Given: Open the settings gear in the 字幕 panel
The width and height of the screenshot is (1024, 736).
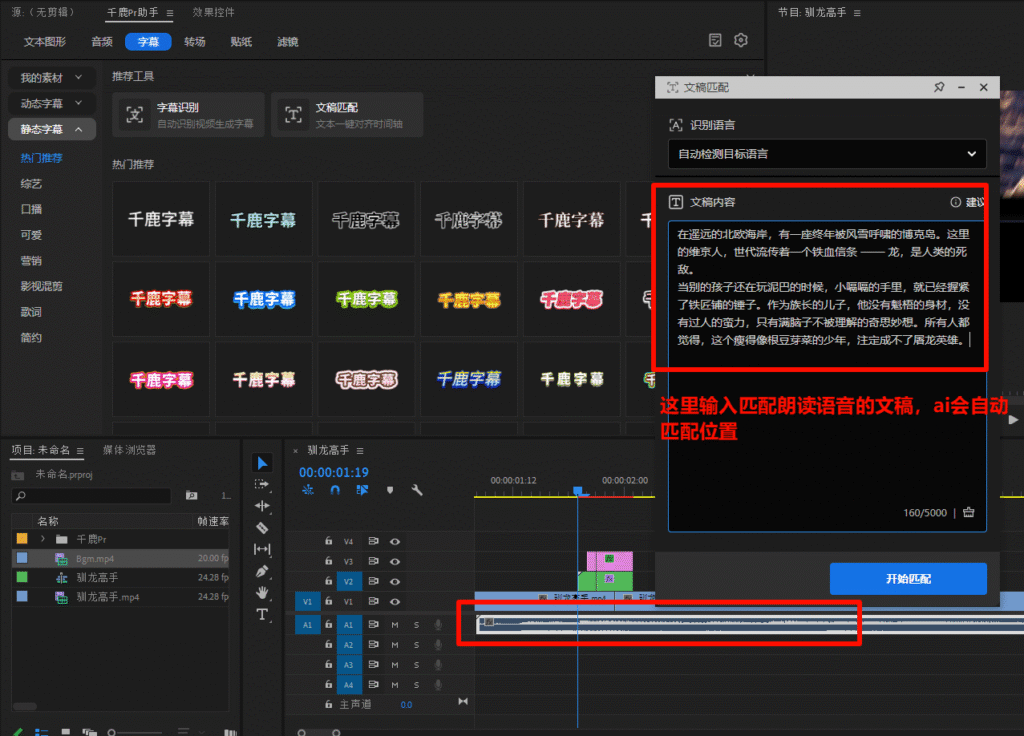Looking at the screenshot, I should pos(740,40).
